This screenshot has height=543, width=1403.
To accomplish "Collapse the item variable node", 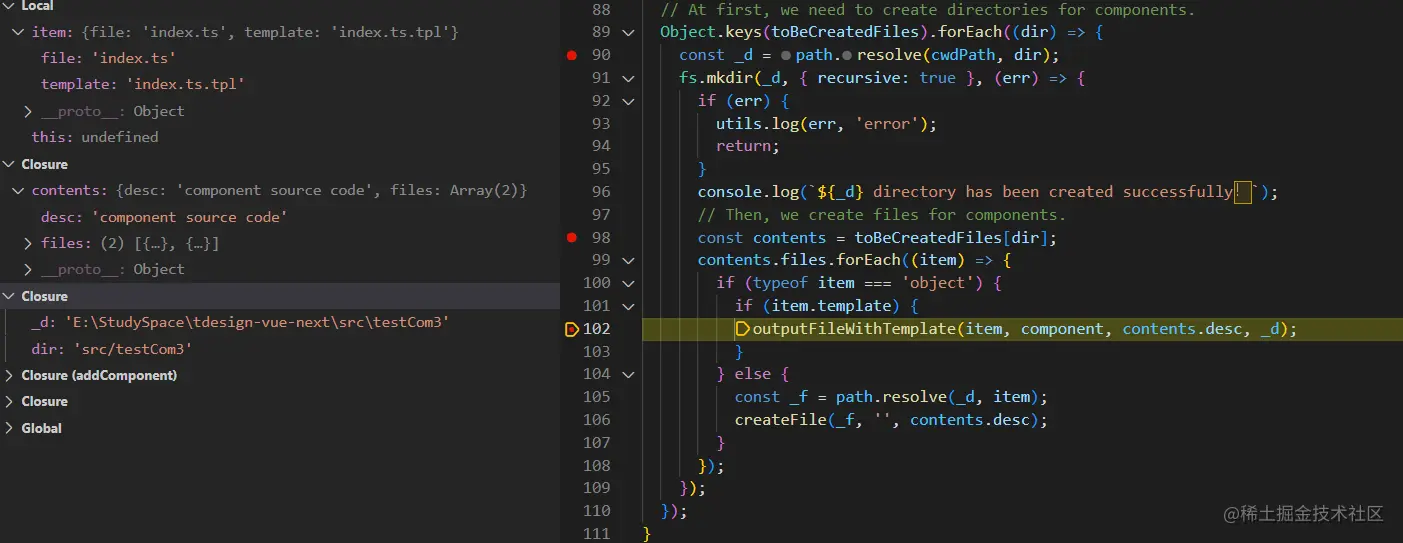I will click(x=19, y=32).
